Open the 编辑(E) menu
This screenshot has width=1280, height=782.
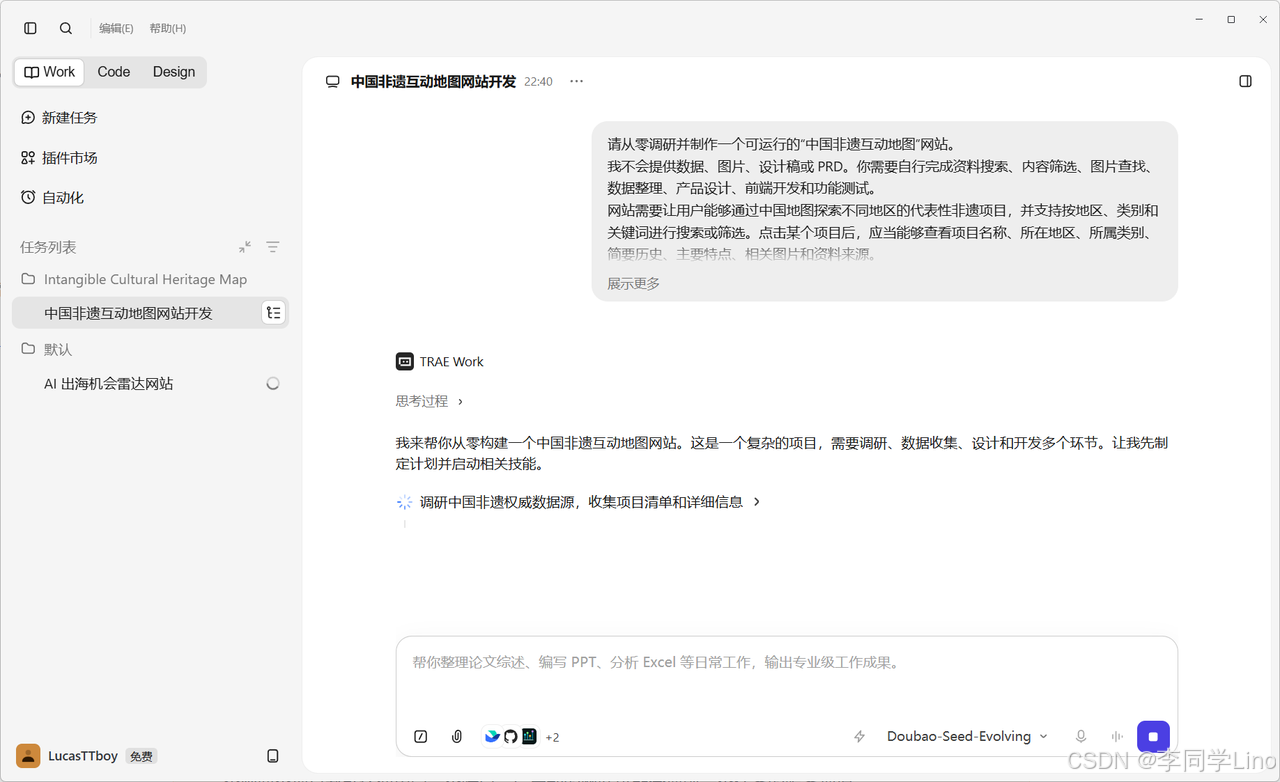[x=116, y=28]
